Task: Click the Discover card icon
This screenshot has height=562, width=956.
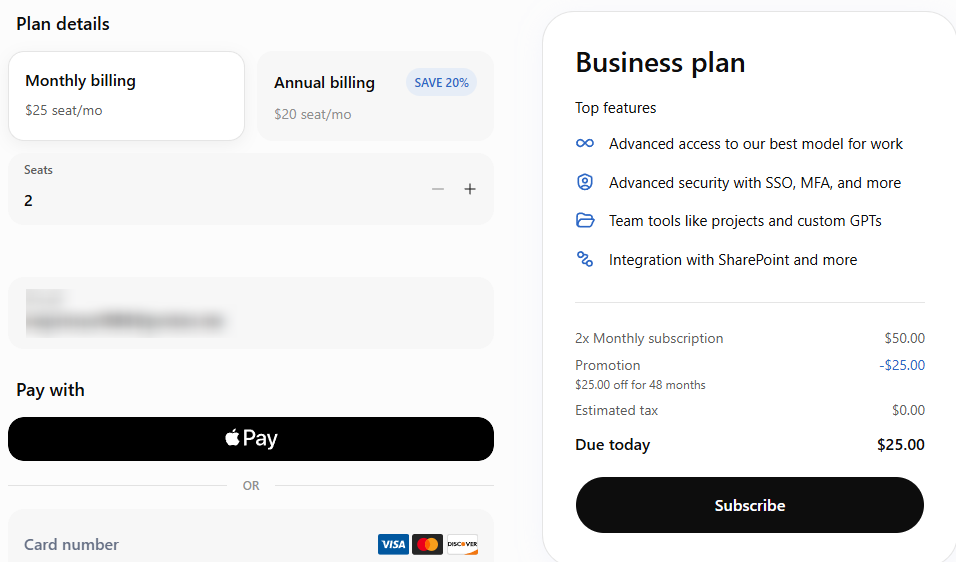Action: pos(462,544)
